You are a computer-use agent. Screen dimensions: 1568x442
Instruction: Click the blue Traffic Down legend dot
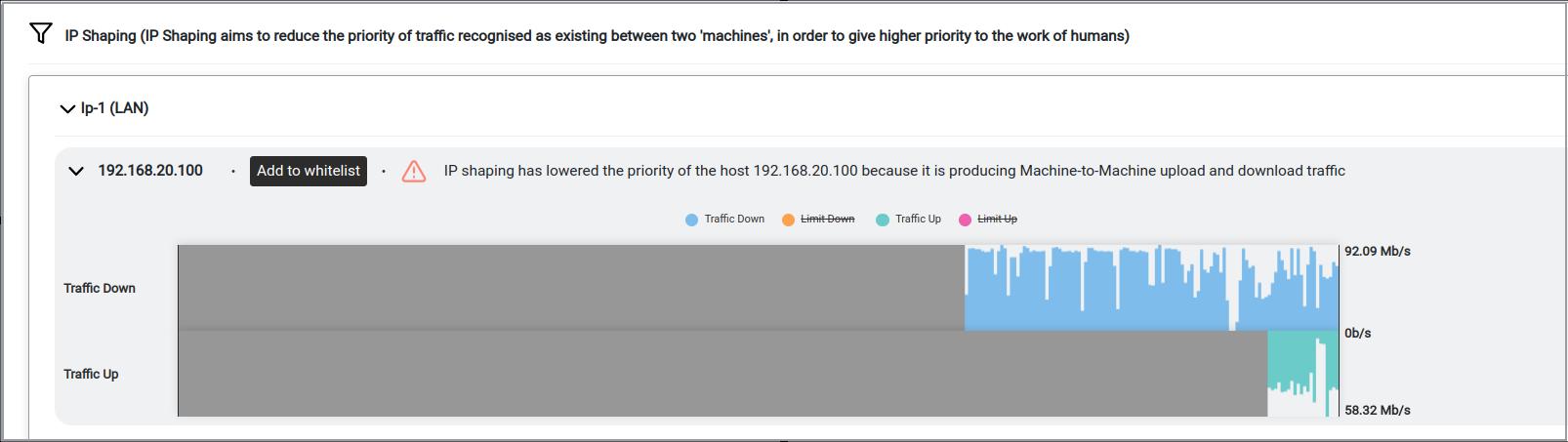[691, 220]
